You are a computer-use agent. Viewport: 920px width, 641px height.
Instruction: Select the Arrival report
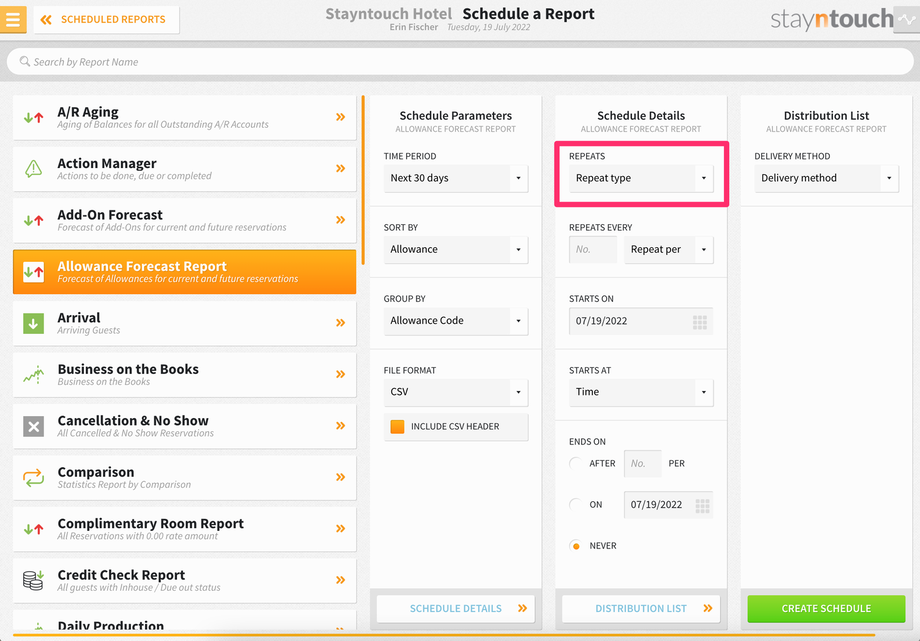pyautogui.click(x=184, y=323)
